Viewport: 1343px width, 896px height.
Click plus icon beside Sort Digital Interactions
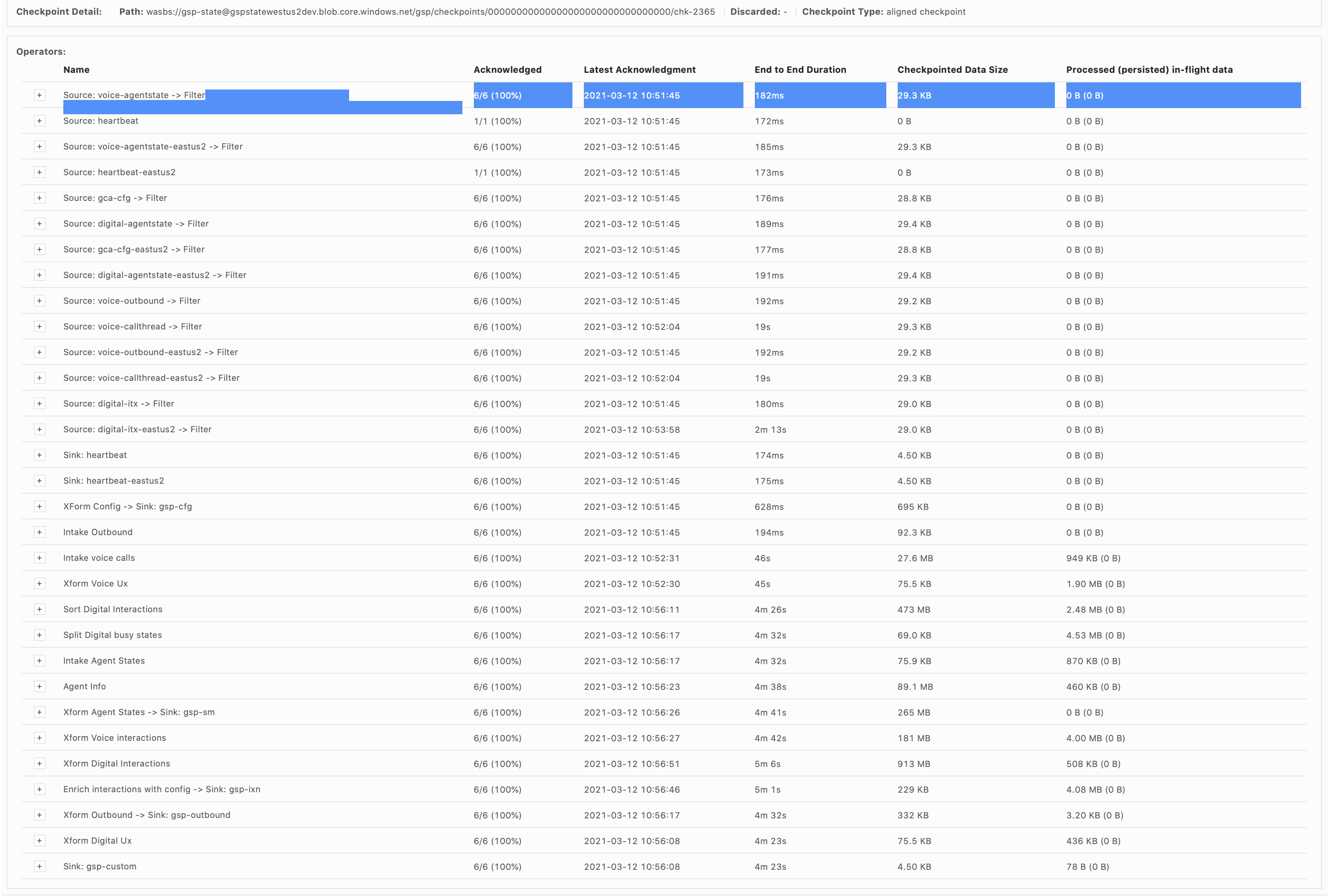pyautogui.click(x=40, y=610)
